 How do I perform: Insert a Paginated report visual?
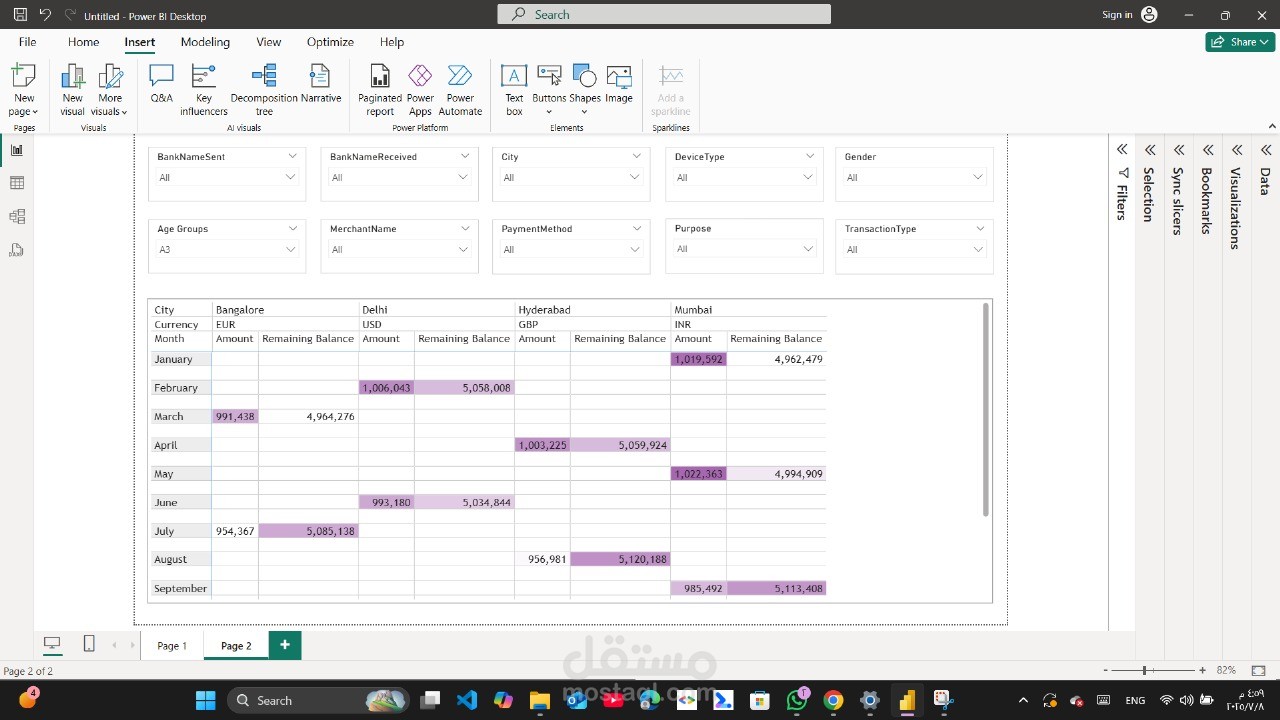pos(380,90)
